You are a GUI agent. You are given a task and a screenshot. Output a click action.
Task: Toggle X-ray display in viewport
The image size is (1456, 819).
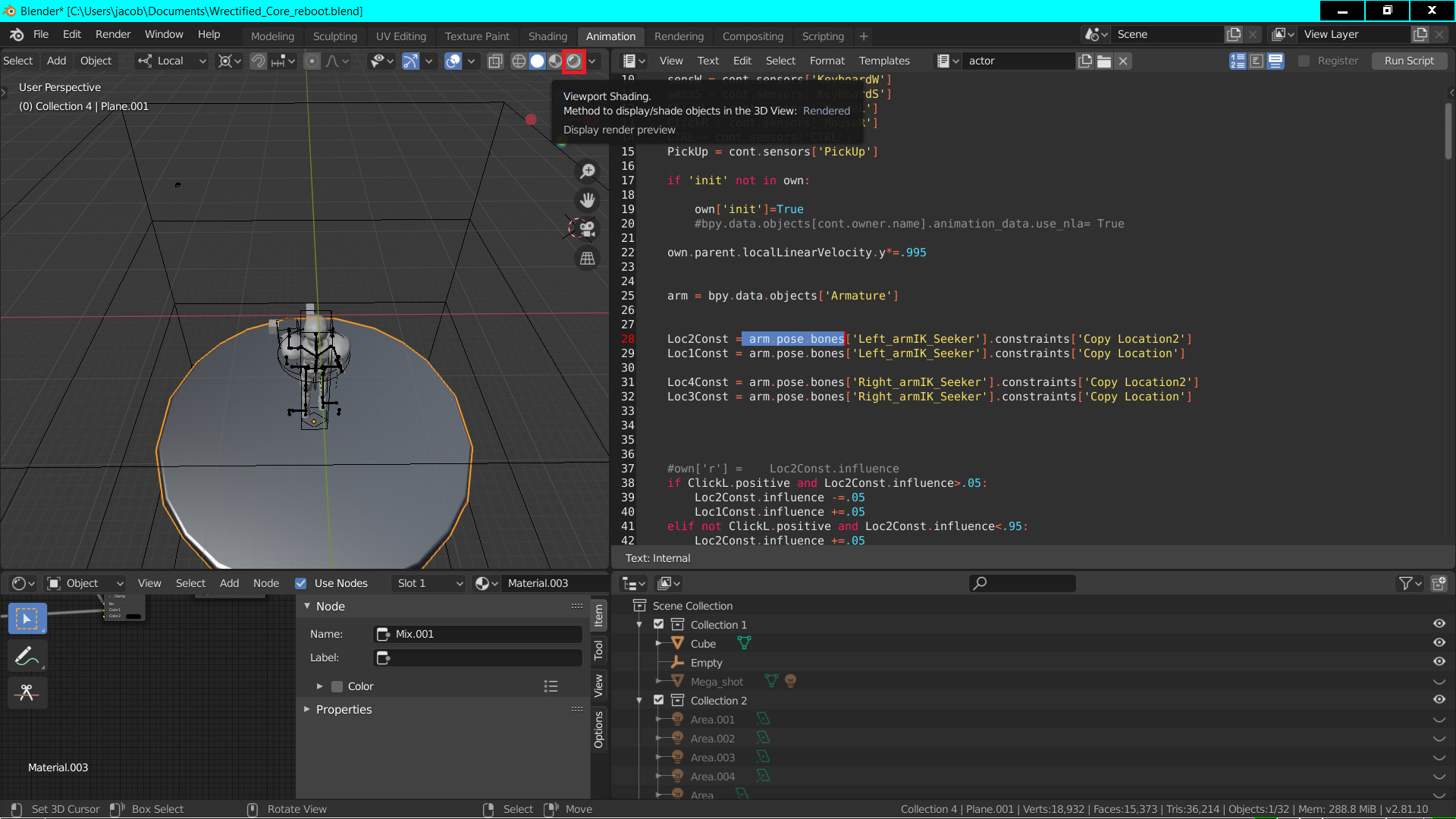click(495, 61)
